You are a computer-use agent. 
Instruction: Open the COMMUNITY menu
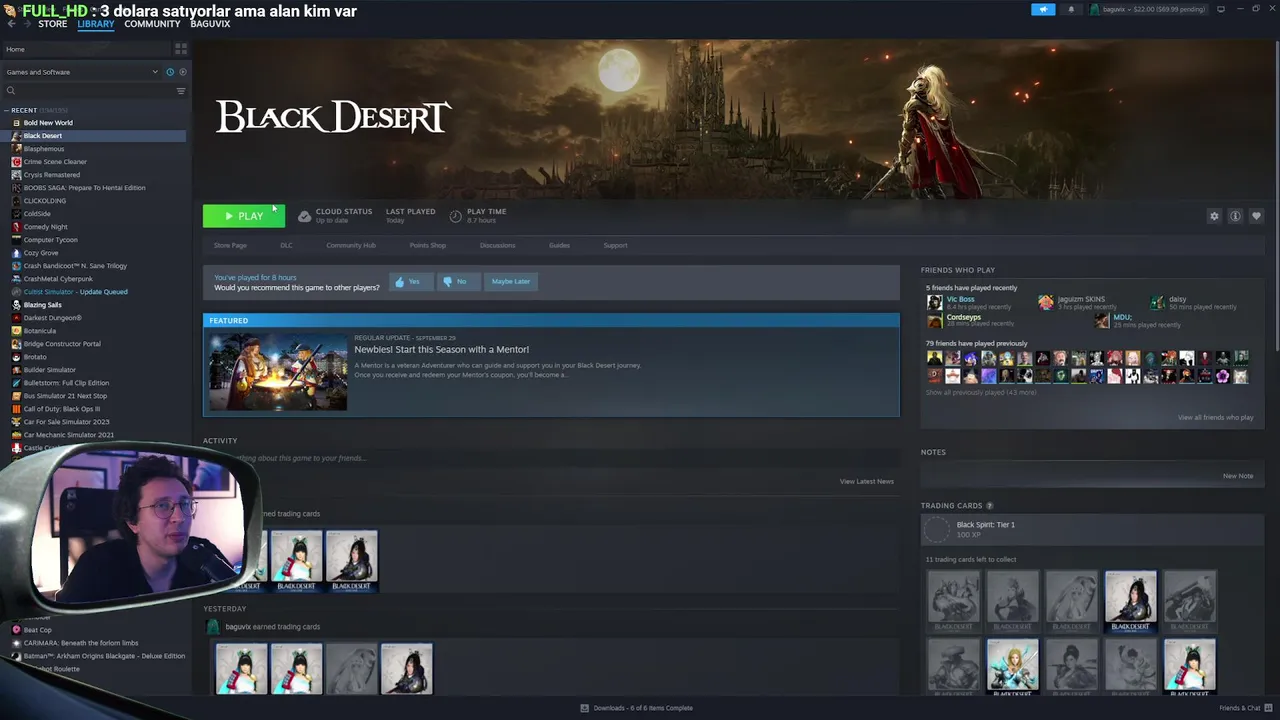point(152,24)
